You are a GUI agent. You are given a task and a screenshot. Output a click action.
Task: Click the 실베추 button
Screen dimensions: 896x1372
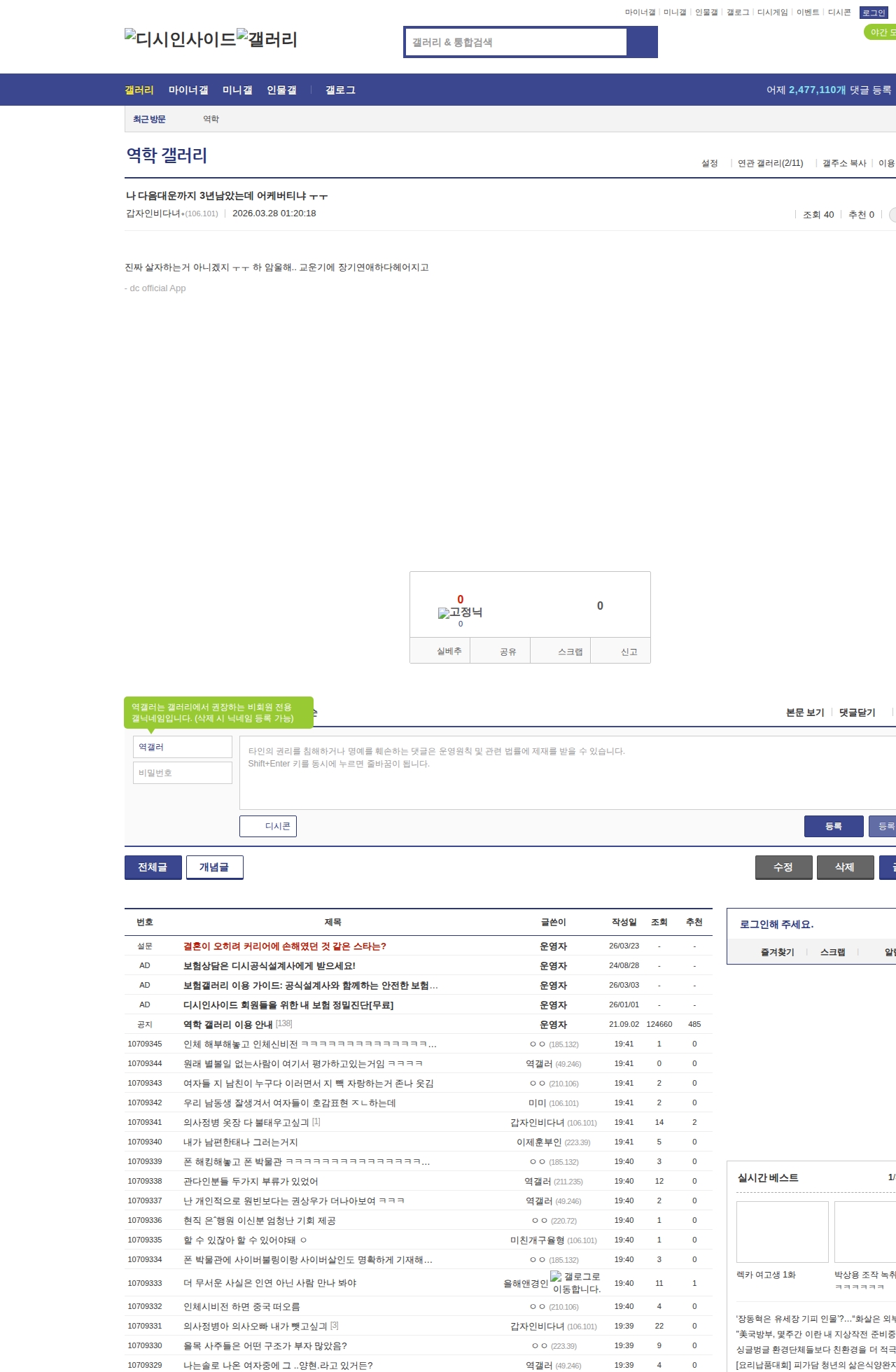coord(440,651)
